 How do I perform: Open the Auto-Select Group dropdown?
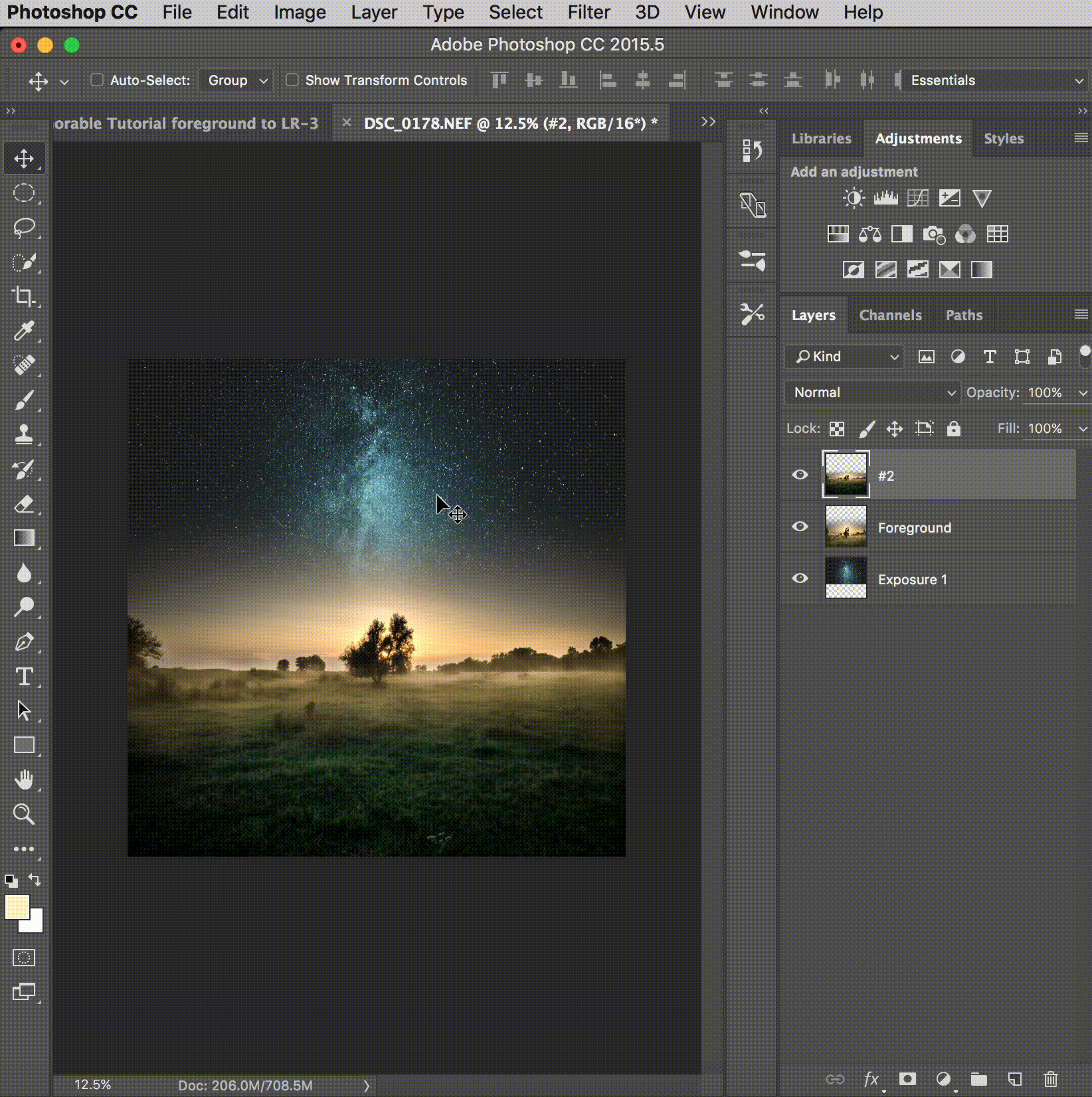pos(236,80)
